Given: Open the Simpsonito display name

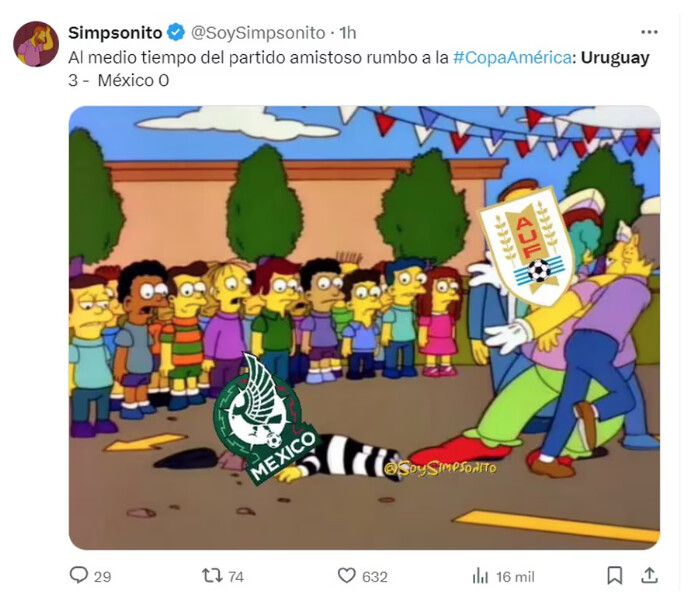Looking at the screenshot, I should [x=115, y=33].
